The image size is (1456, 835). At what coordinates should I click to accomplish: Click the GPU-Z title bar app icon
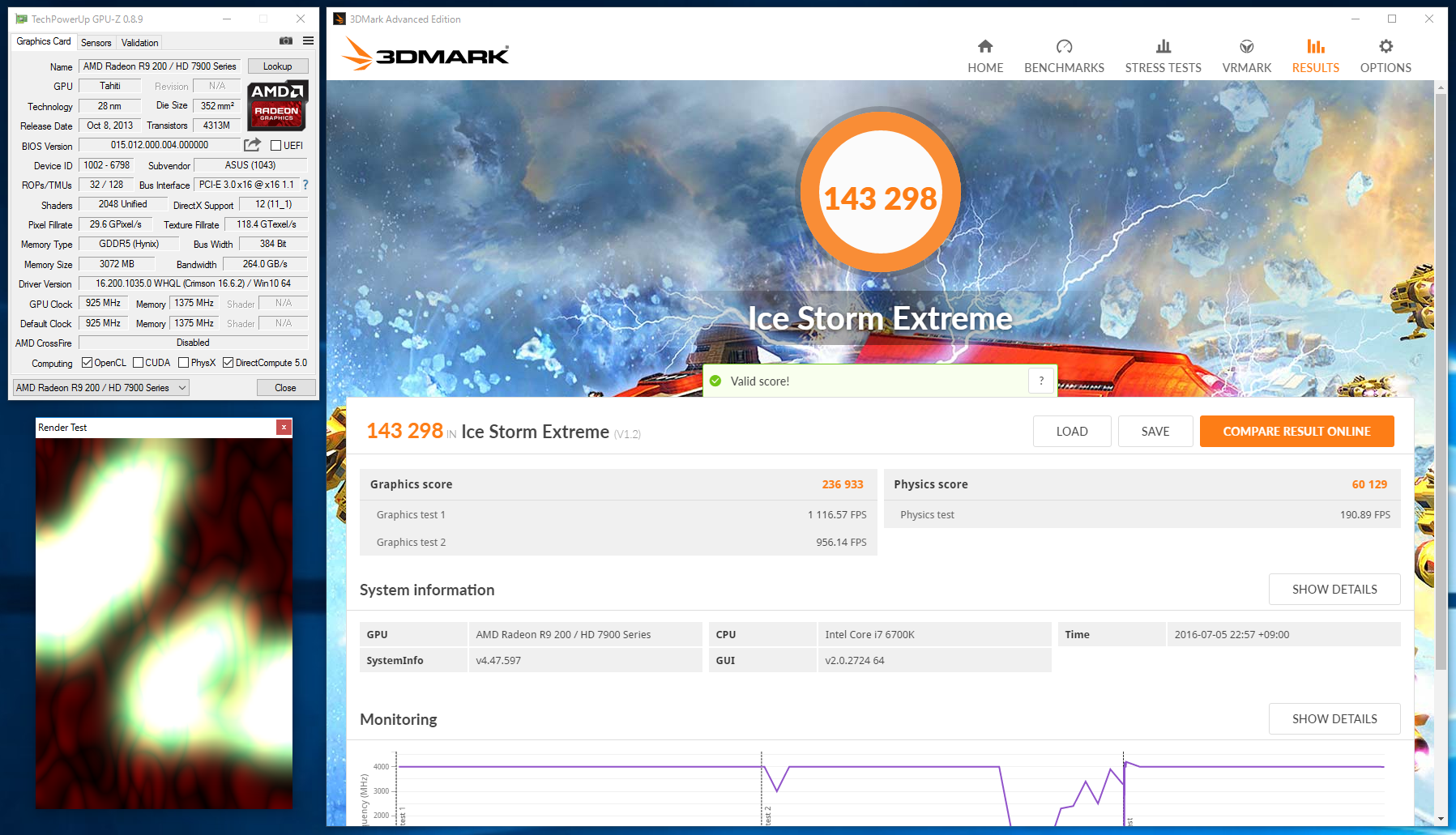click(21, 19)
